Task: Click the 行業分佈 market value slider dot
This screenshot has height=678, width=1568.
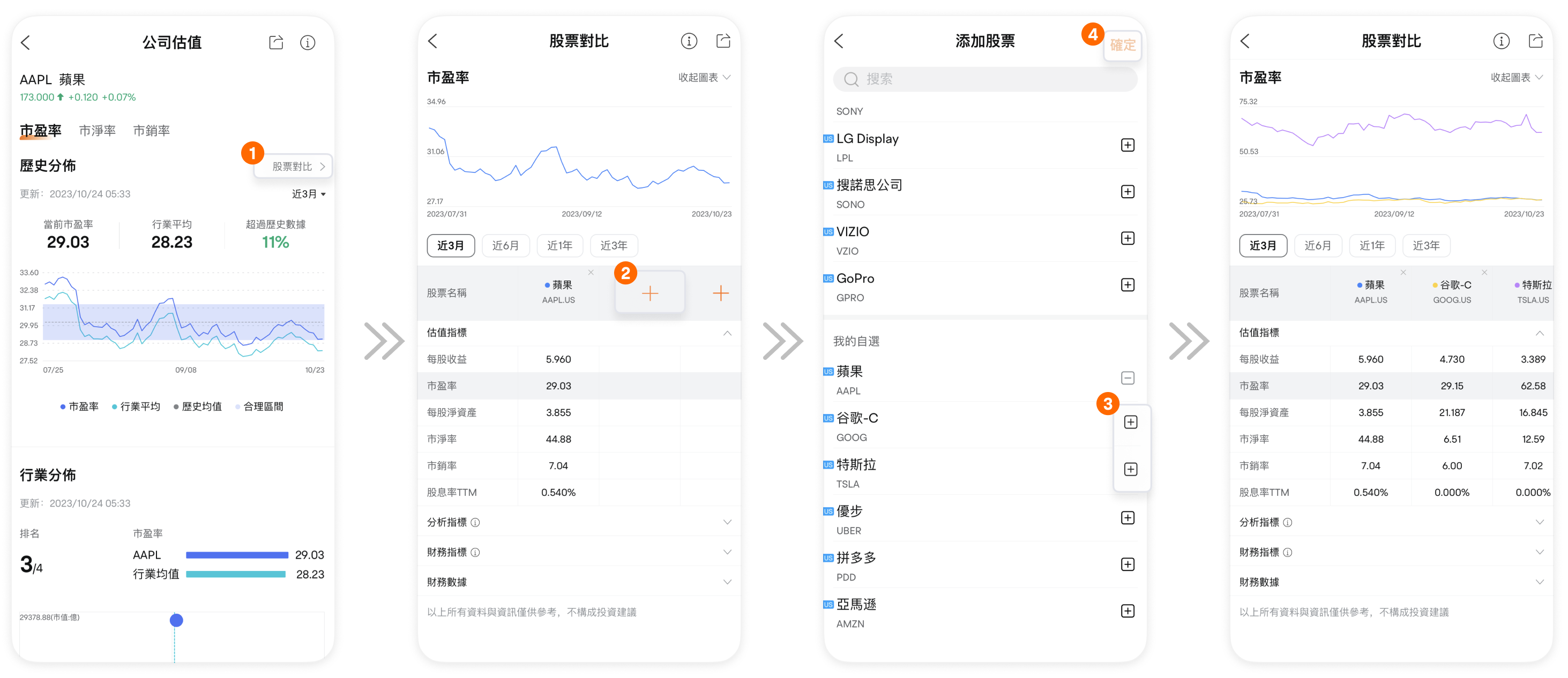Action: [x=176, y=620]
